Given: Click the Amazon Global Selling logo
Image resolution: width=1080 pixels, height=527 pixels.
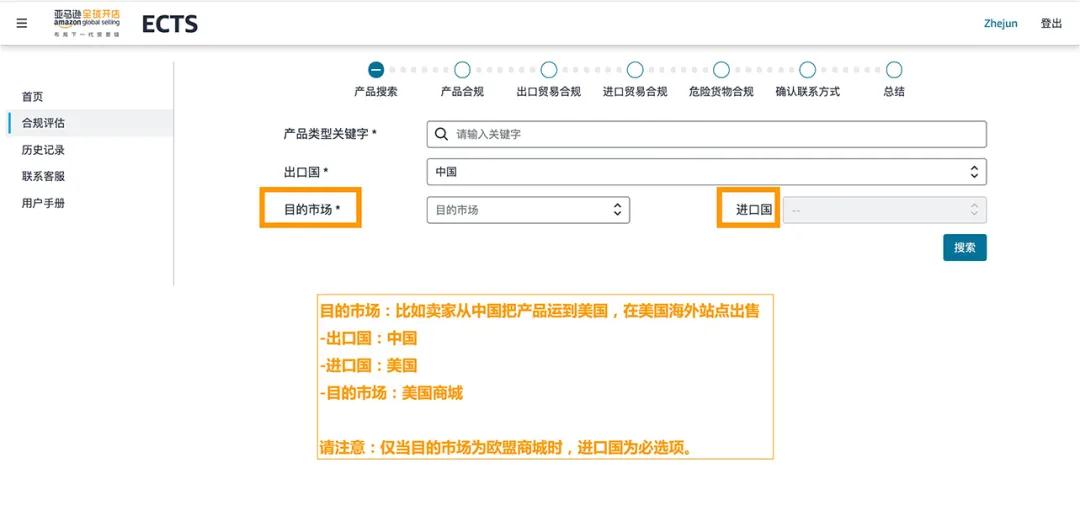Looking at the screenshot, I should (87, 23).
